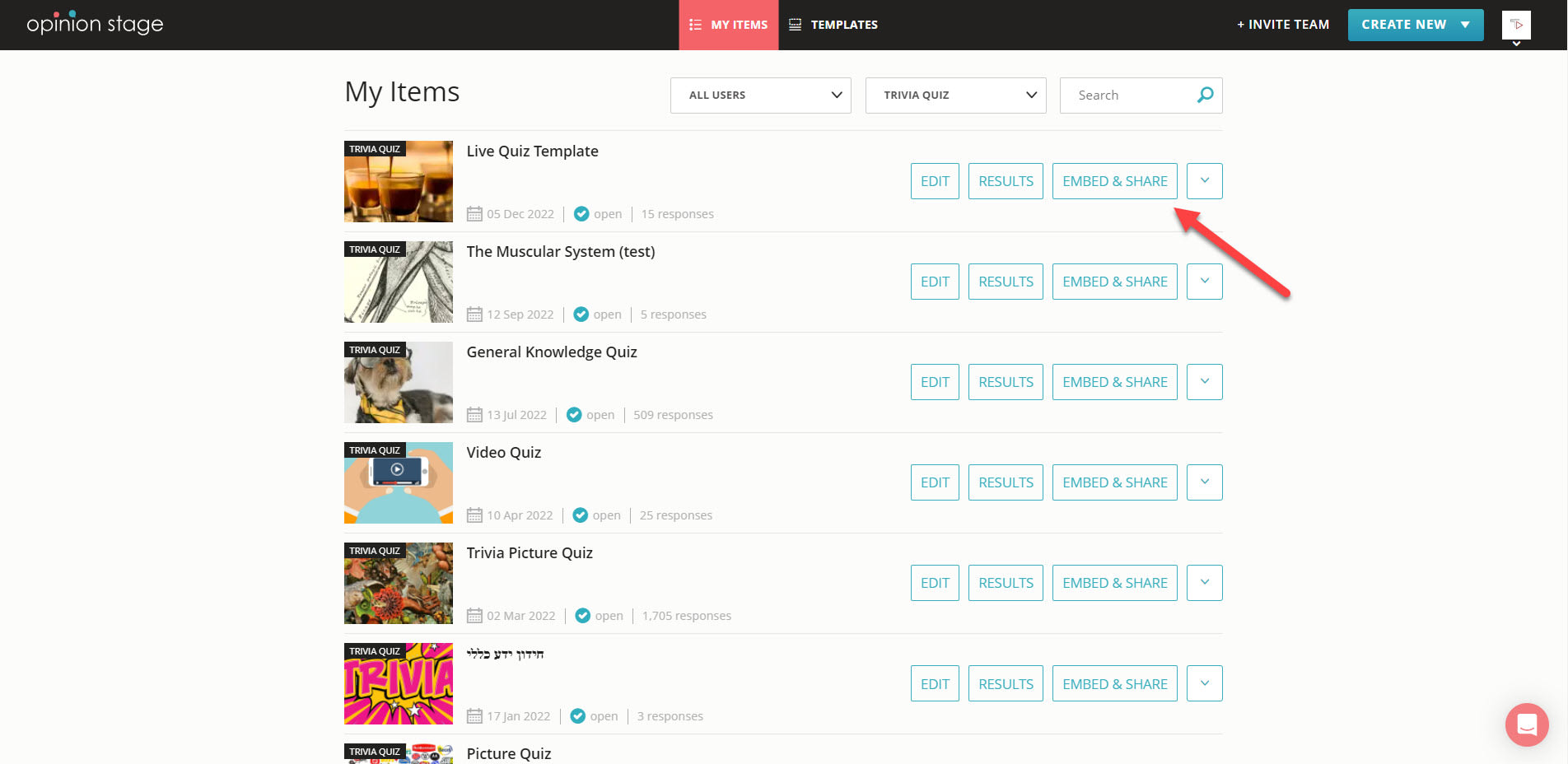Viewport: 1568px width, 764px height.
Task: Toggle open status for Trivia Picture Quiz
Action: coord(582,615)
